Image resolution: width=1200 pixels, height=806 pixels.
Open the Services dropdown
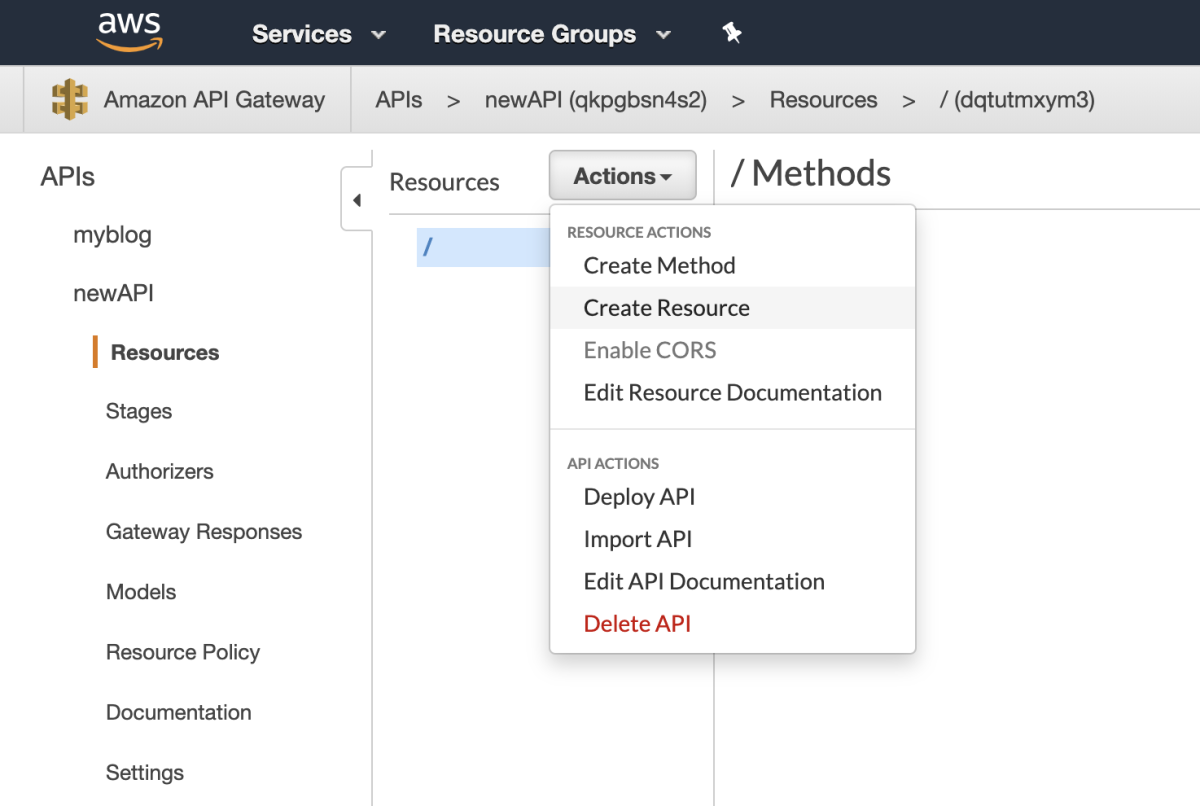[x=319, y=34]
